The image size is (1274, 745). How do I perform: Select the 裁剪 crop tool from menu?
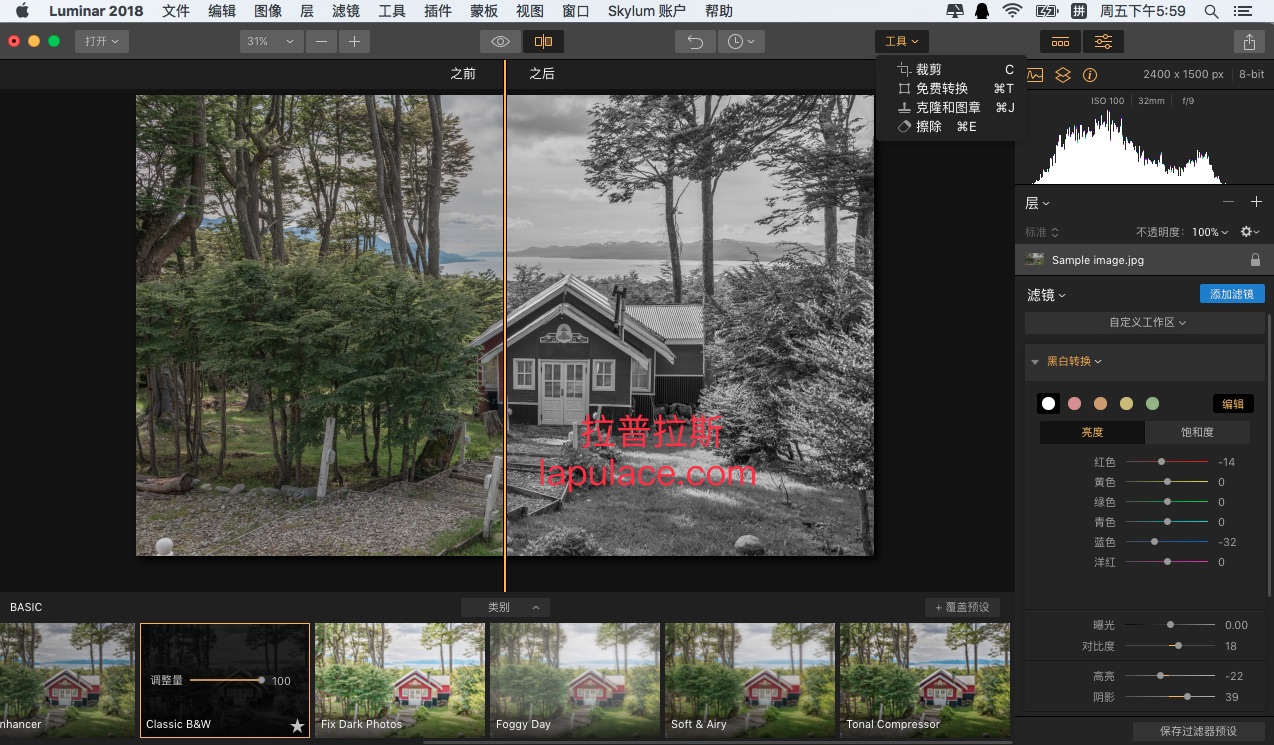(x=928, y=70)
